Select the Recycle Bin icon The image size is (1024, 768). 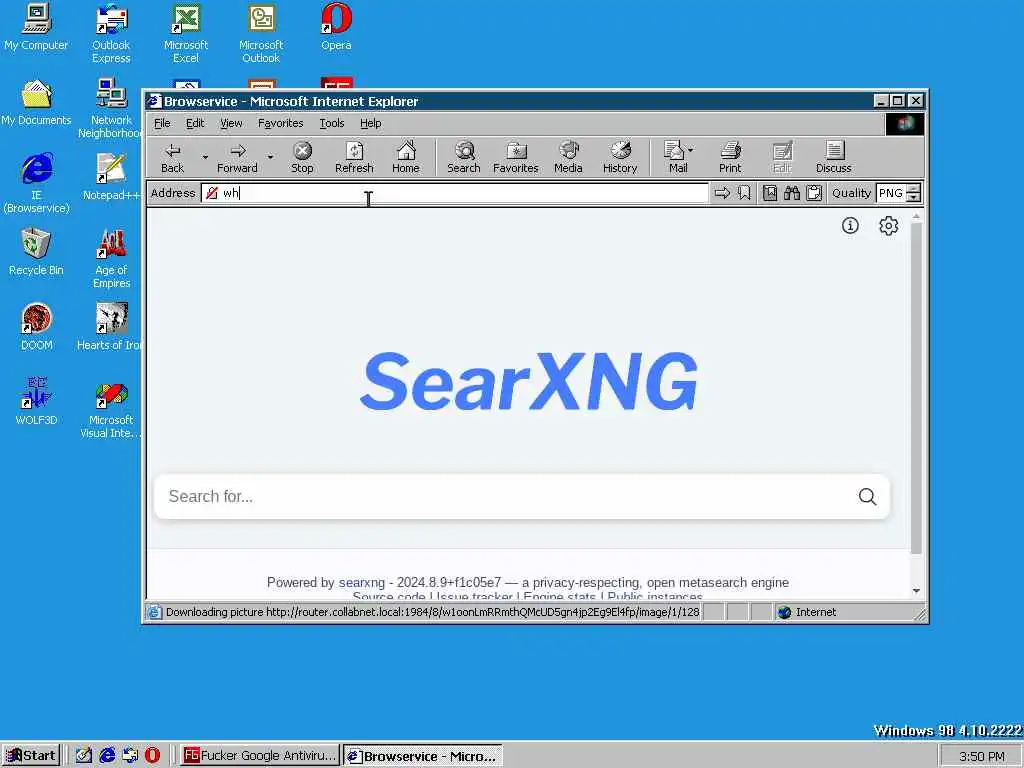coord(36,253)
